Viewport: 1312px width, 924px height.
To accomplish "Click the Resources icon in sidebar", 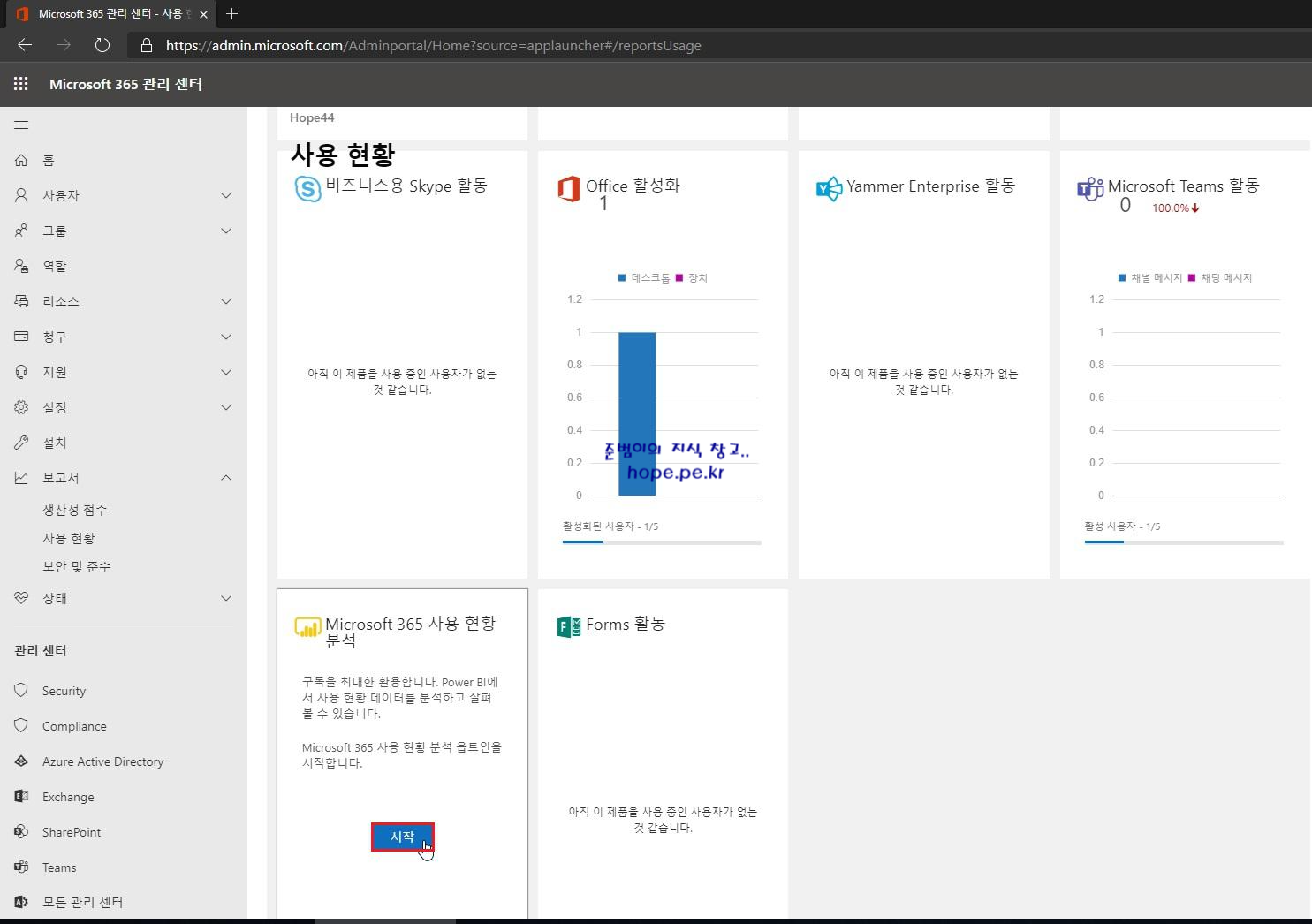I will (x=21, y=301).
